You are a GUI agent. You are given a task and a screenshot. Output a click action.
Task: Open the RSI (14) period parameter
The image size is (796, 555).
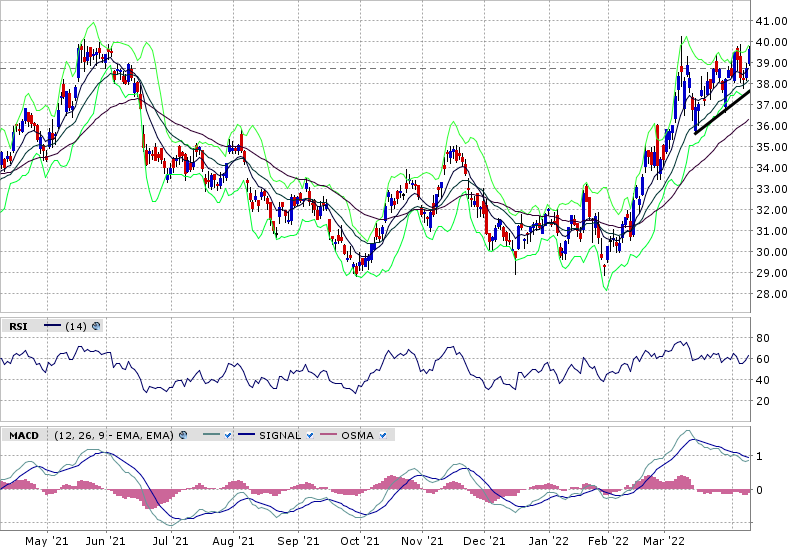(x=76, y=326)
